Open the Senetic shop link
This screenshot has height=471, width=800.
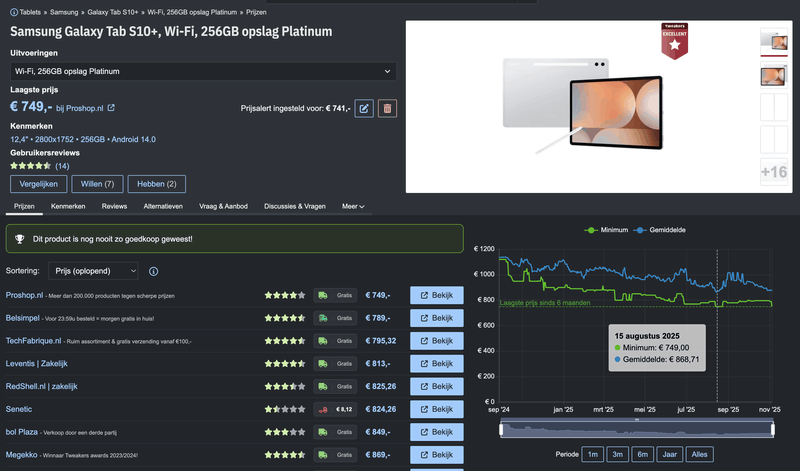click(x=19, y=409)
